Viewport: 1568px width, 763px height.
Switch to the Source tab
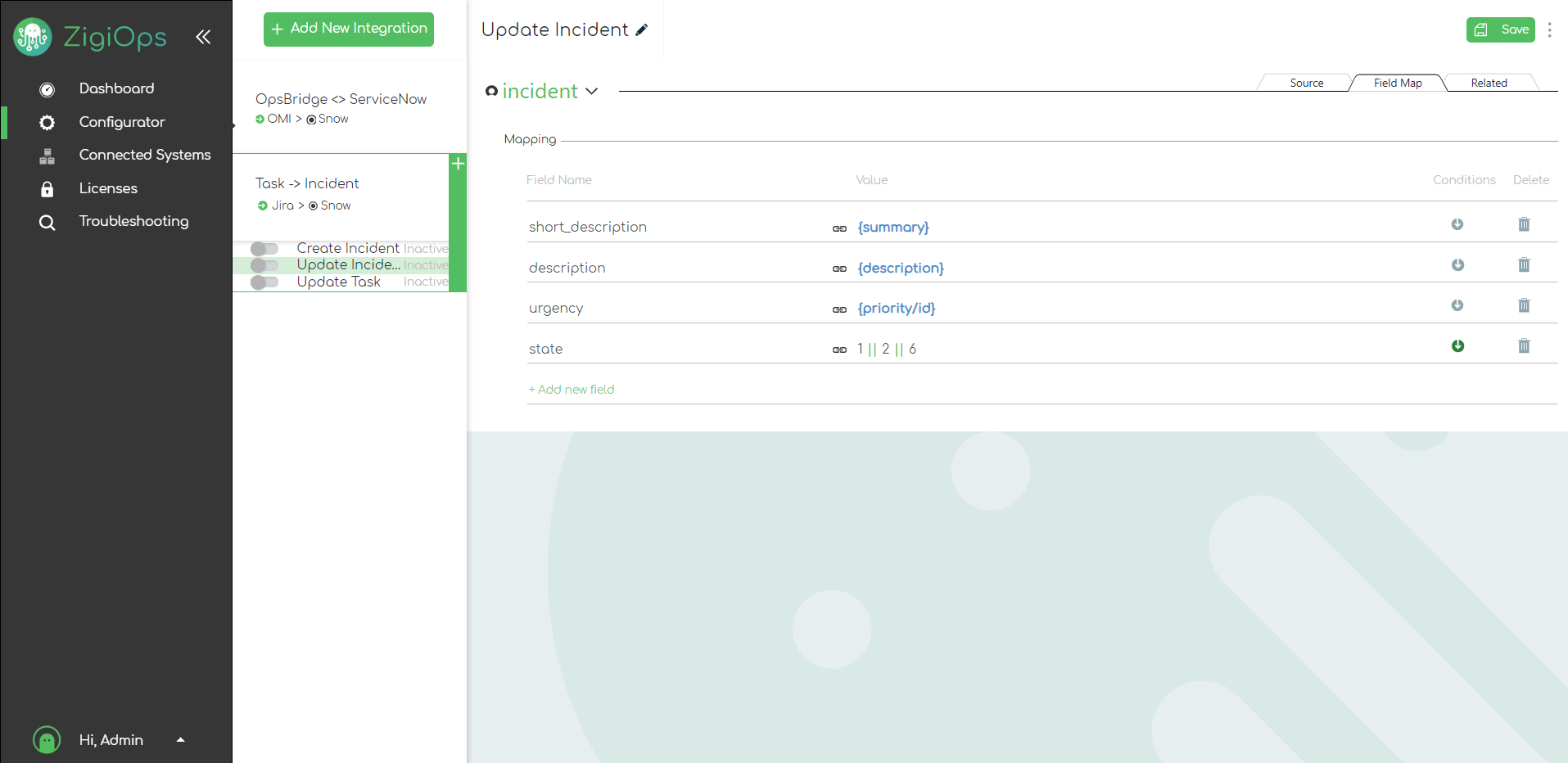click(1306, 83)
